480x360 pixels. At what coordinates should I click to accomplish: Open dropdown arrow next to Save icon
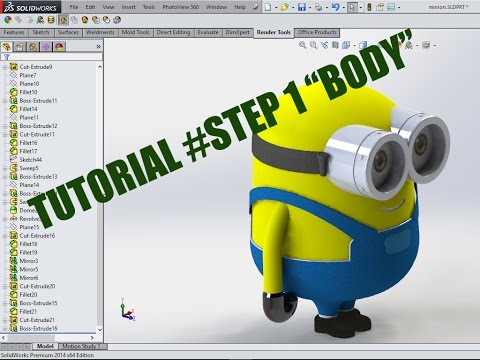pyautogui.click(x=310, y=7)
